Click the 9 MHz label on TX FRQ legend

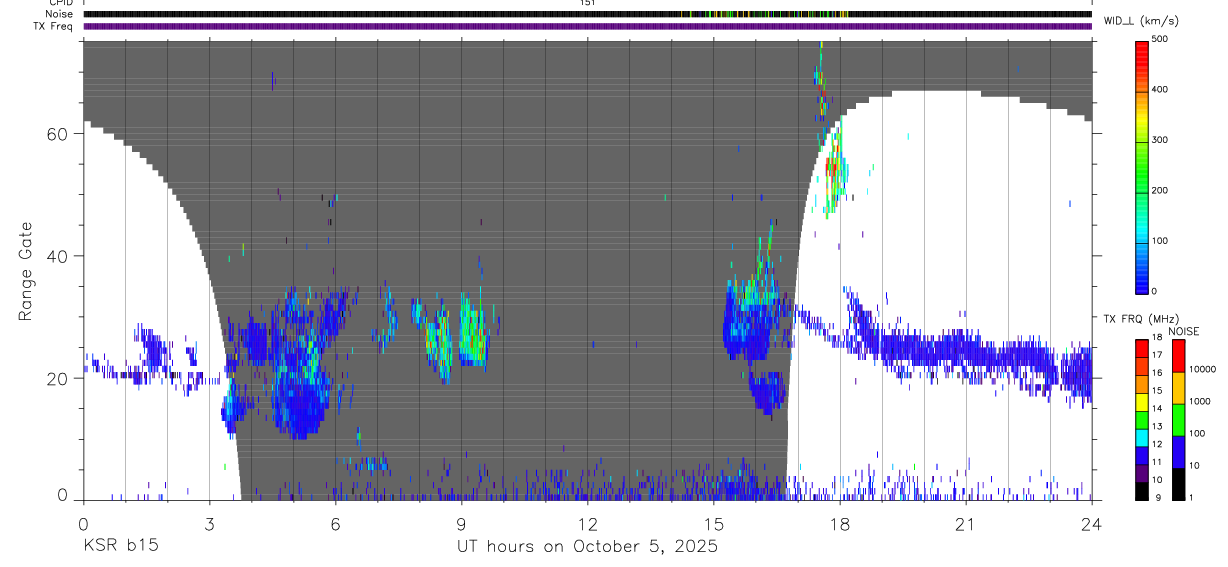pos(1158,498)
